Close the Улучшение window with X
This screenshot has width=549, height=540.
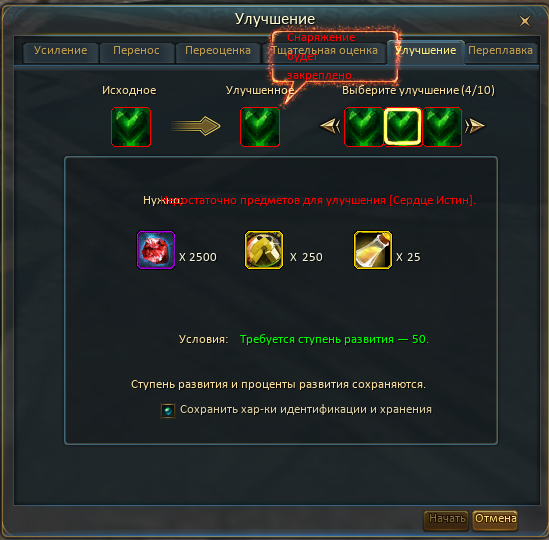(524, 21)
